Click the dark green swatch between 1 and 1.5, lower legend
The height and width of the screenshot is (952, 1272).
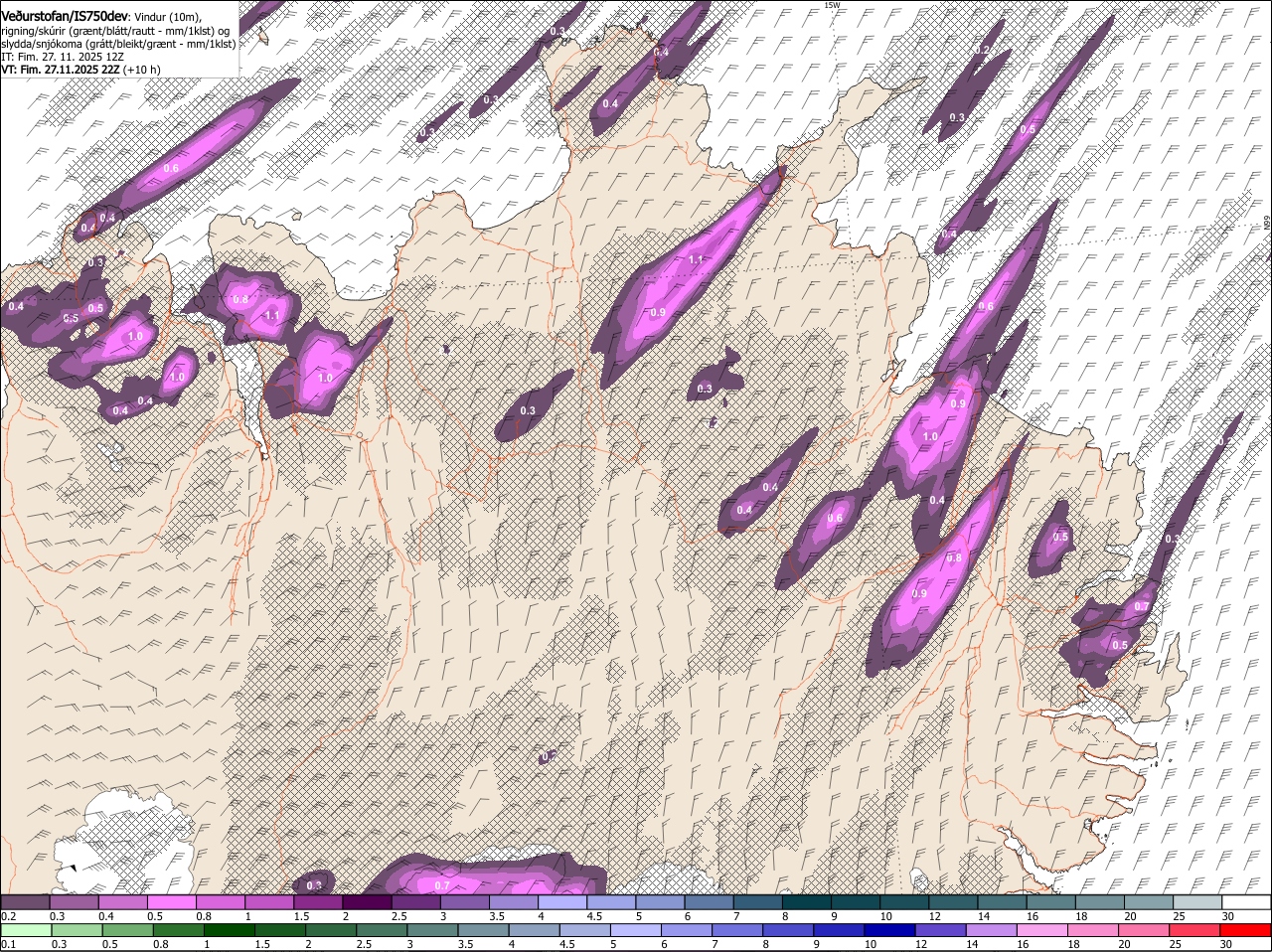[229, 931]
